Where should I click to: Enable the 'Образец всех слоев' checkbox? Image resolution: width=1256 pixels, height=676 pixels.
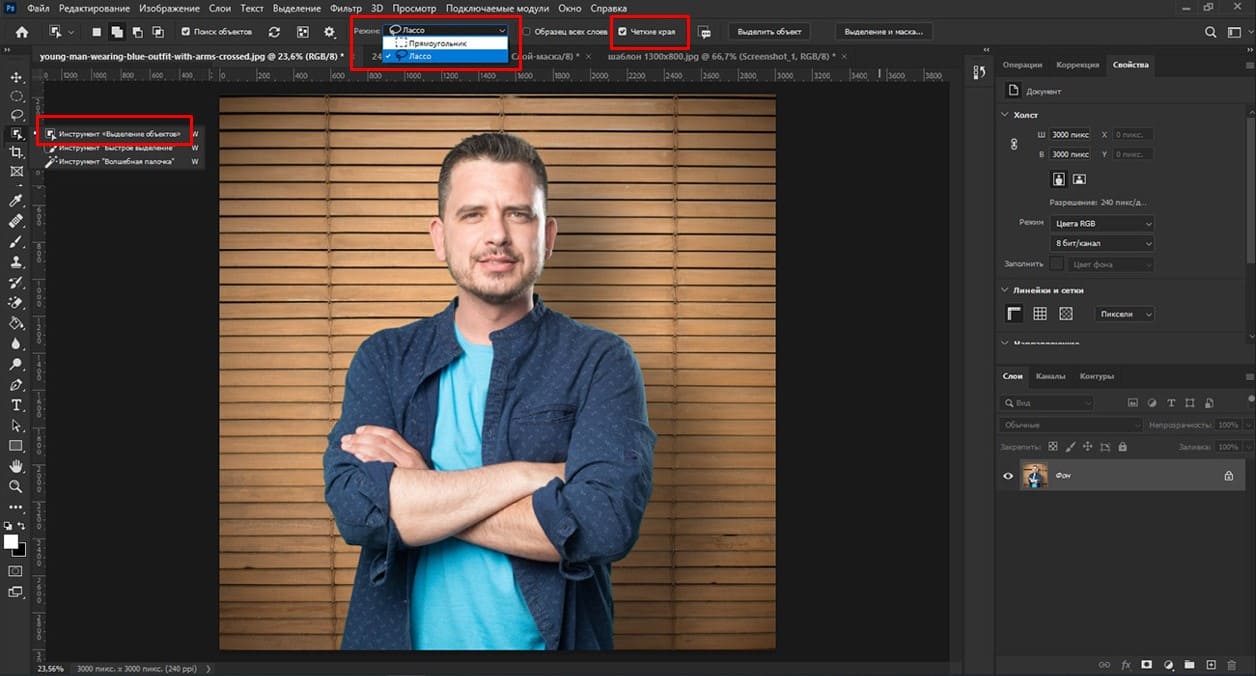click(x=527, y=32)
